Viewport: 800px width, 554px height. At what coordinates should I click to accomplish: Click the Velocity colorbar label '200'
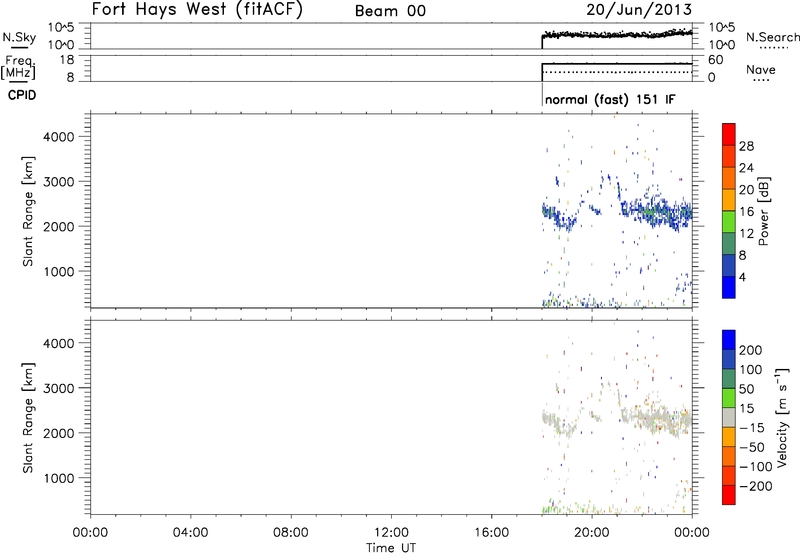(x=751, y=350)
